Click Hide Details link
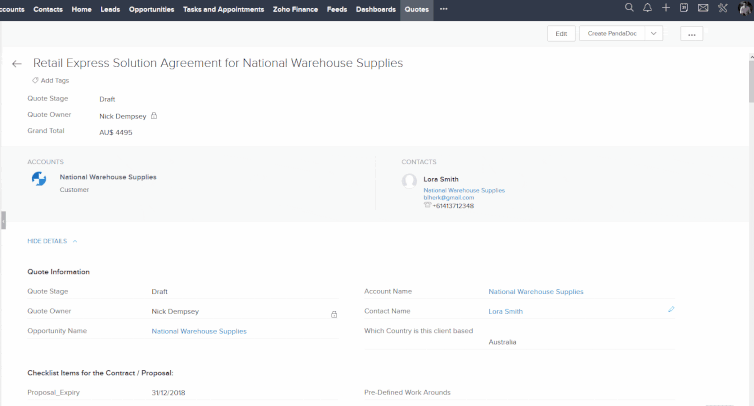The image size is (754, 406). click(x=47, y=241)
